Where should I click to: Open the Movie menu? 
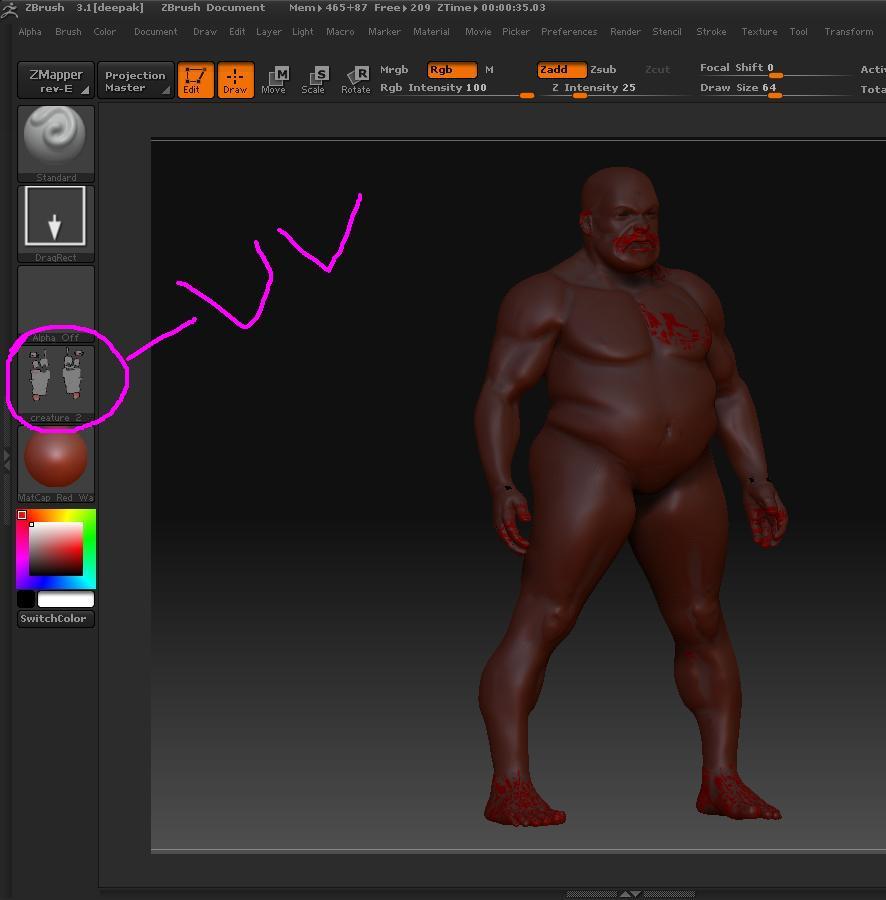click(x=478, y=32)
